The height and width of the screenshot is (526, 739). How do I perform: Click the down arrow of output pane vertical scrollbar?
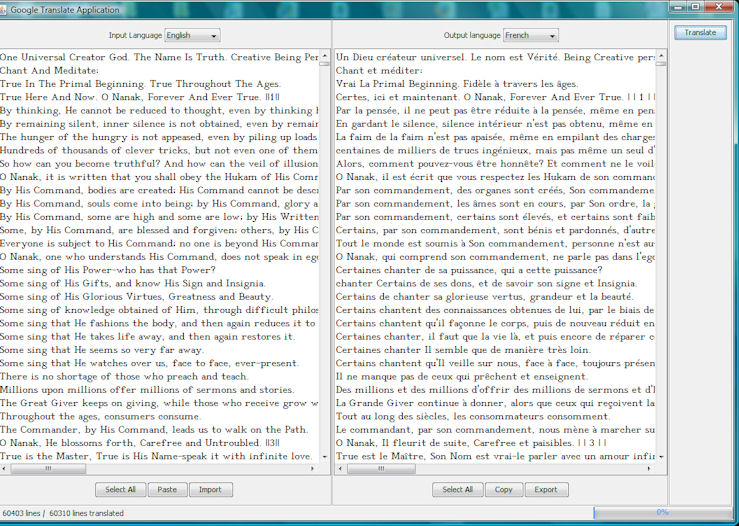click(661, 456)
